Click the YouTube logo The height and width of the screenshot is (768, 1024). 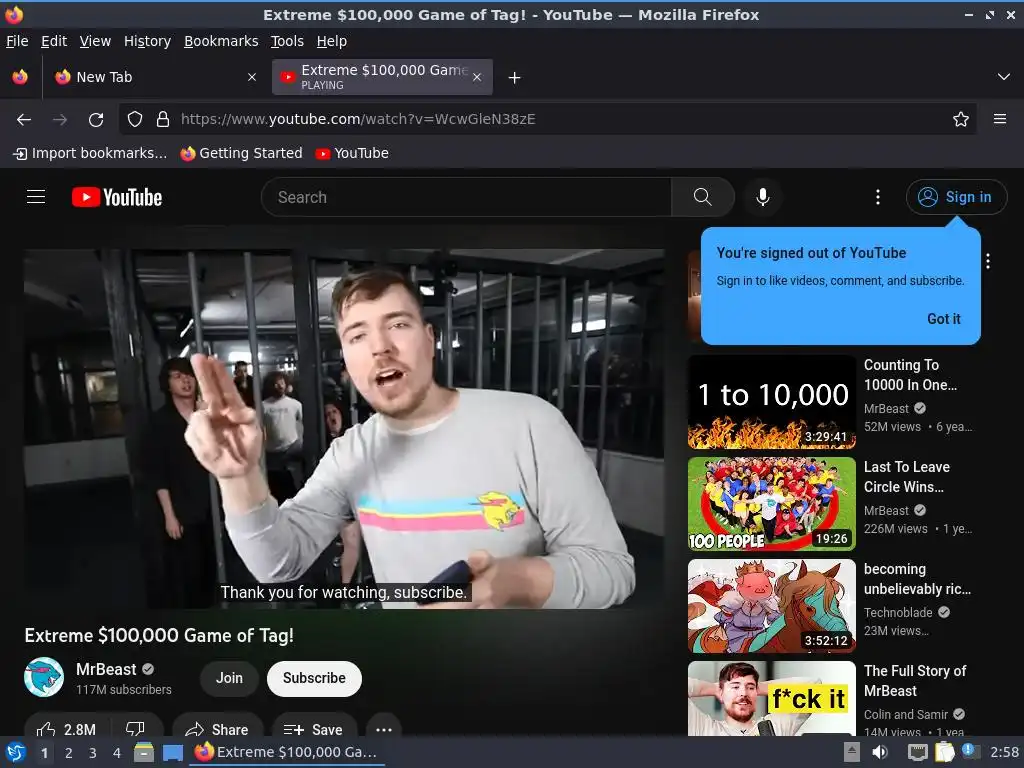pyautogui.click(x=117, y=197)
